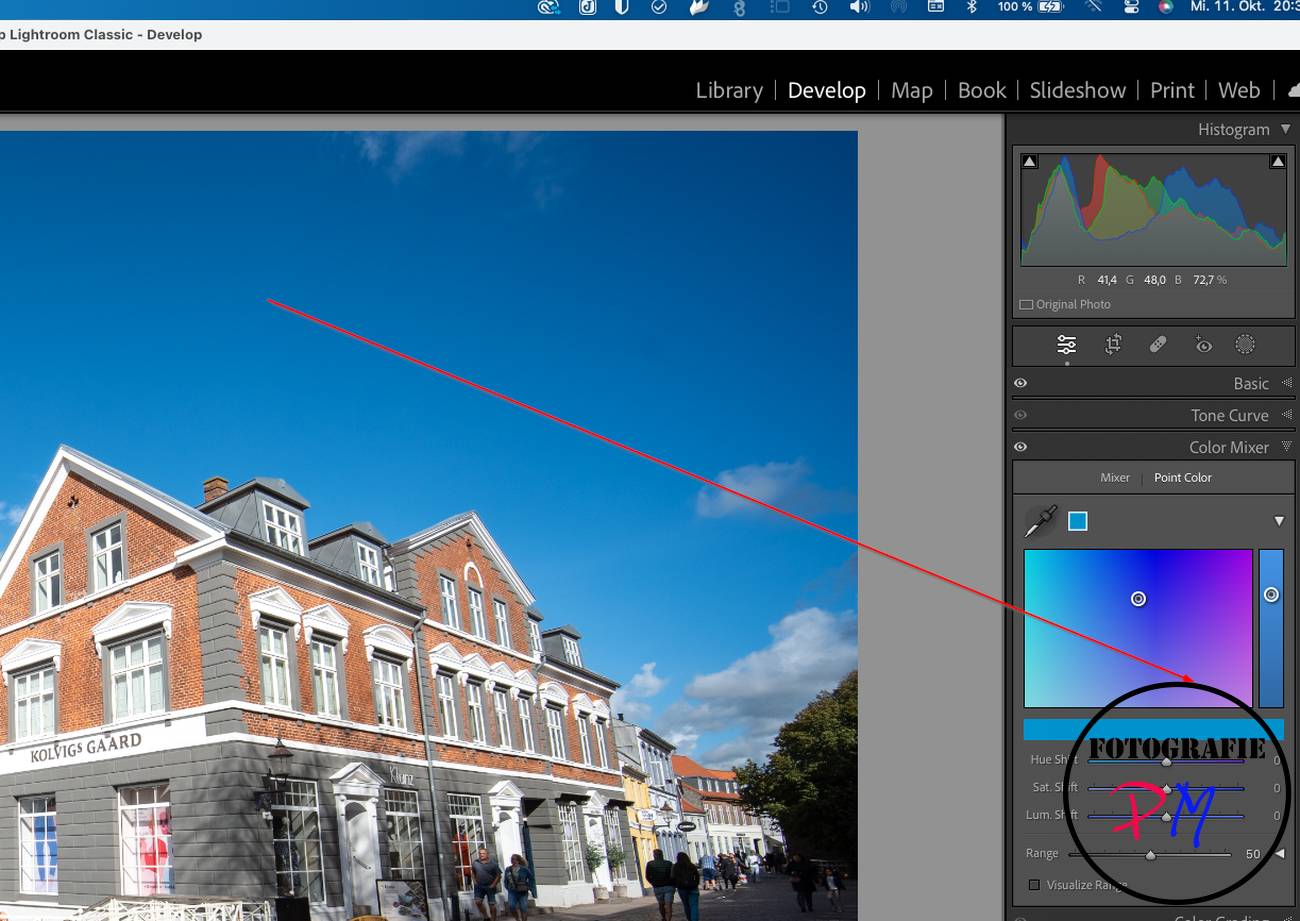Click the Histogram panel title
This screenshot has width=1300, height=921.
[1234, 129]
